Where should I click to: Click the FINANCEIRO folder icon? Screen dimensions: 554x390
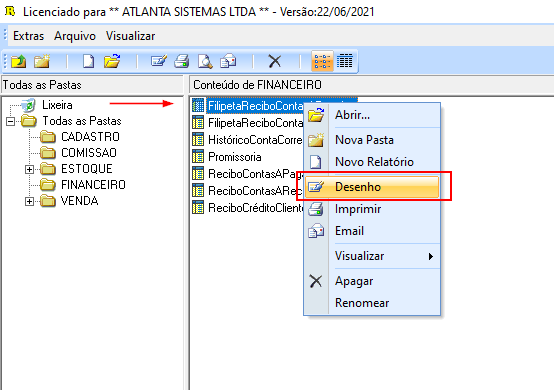pyautogui.click(x=48, y=185)
